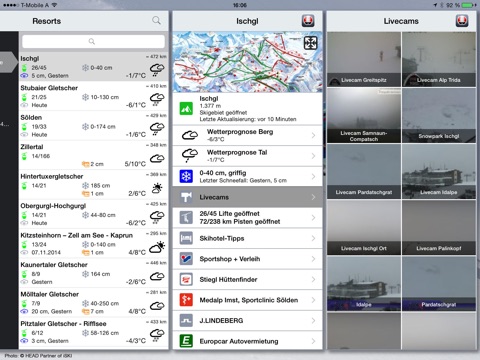Click chevron on Sportshop + Verleih row
The image size is (480, 360).
(313, 259)
